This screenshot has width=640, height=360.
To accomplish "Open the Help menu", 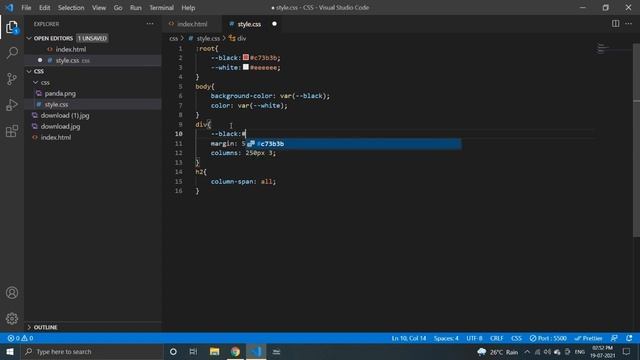I will point(188,8).
